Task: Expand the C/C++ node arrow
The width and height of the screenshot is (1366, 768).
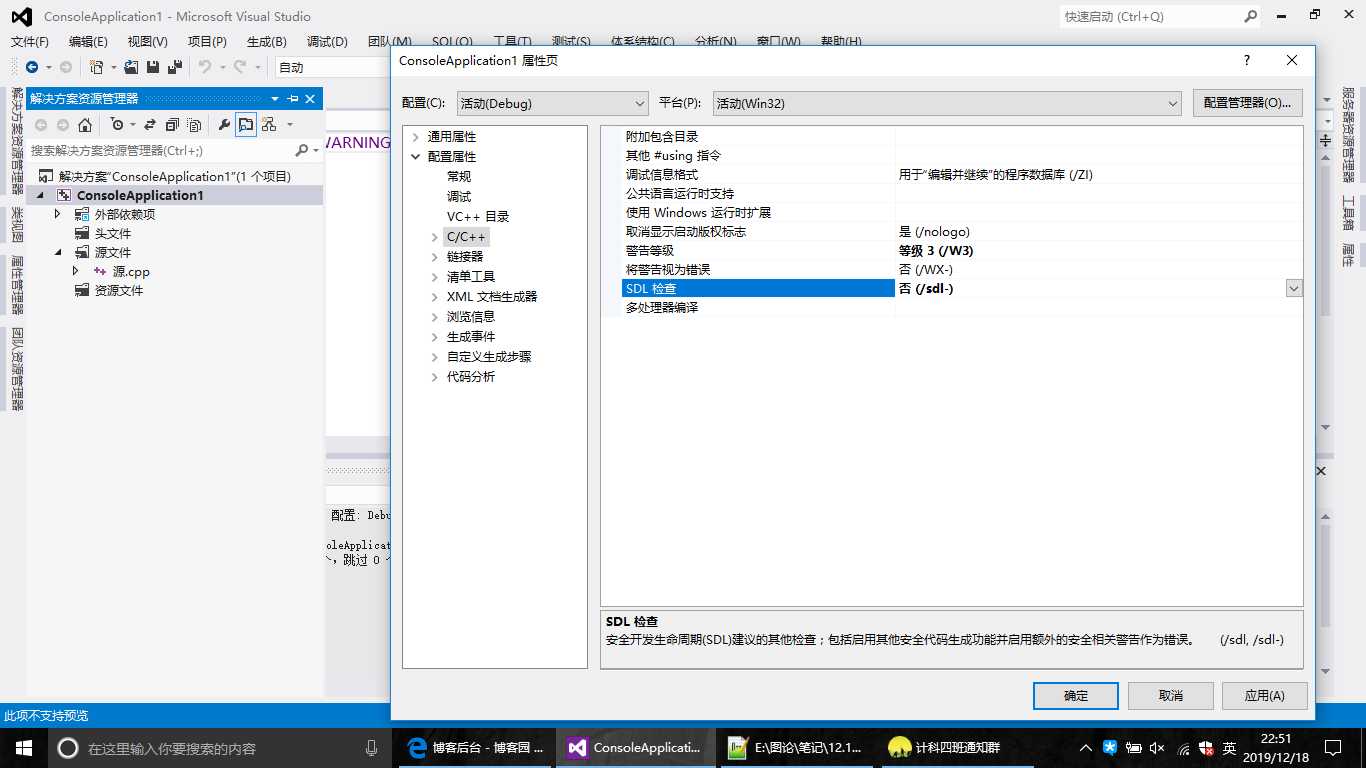Action: point(434,237)
